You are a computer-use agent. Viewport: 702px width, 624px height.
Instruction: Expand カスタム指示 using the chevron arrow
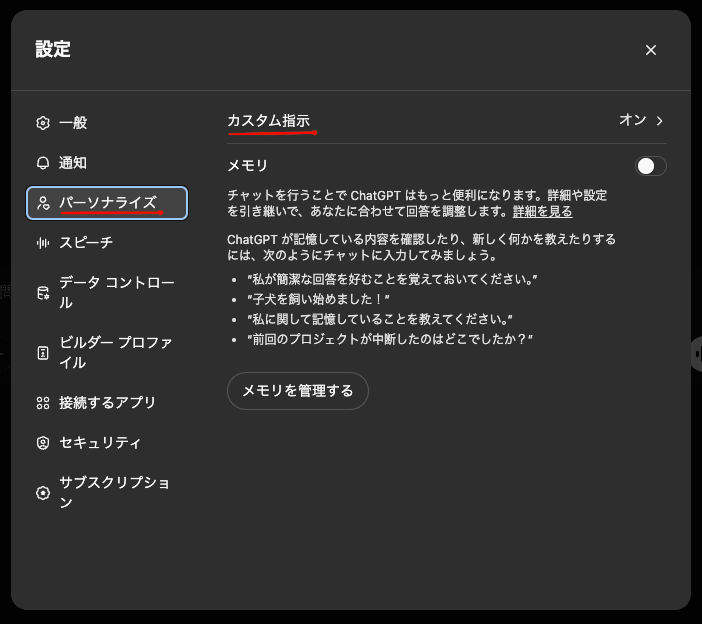click(659, 121)
